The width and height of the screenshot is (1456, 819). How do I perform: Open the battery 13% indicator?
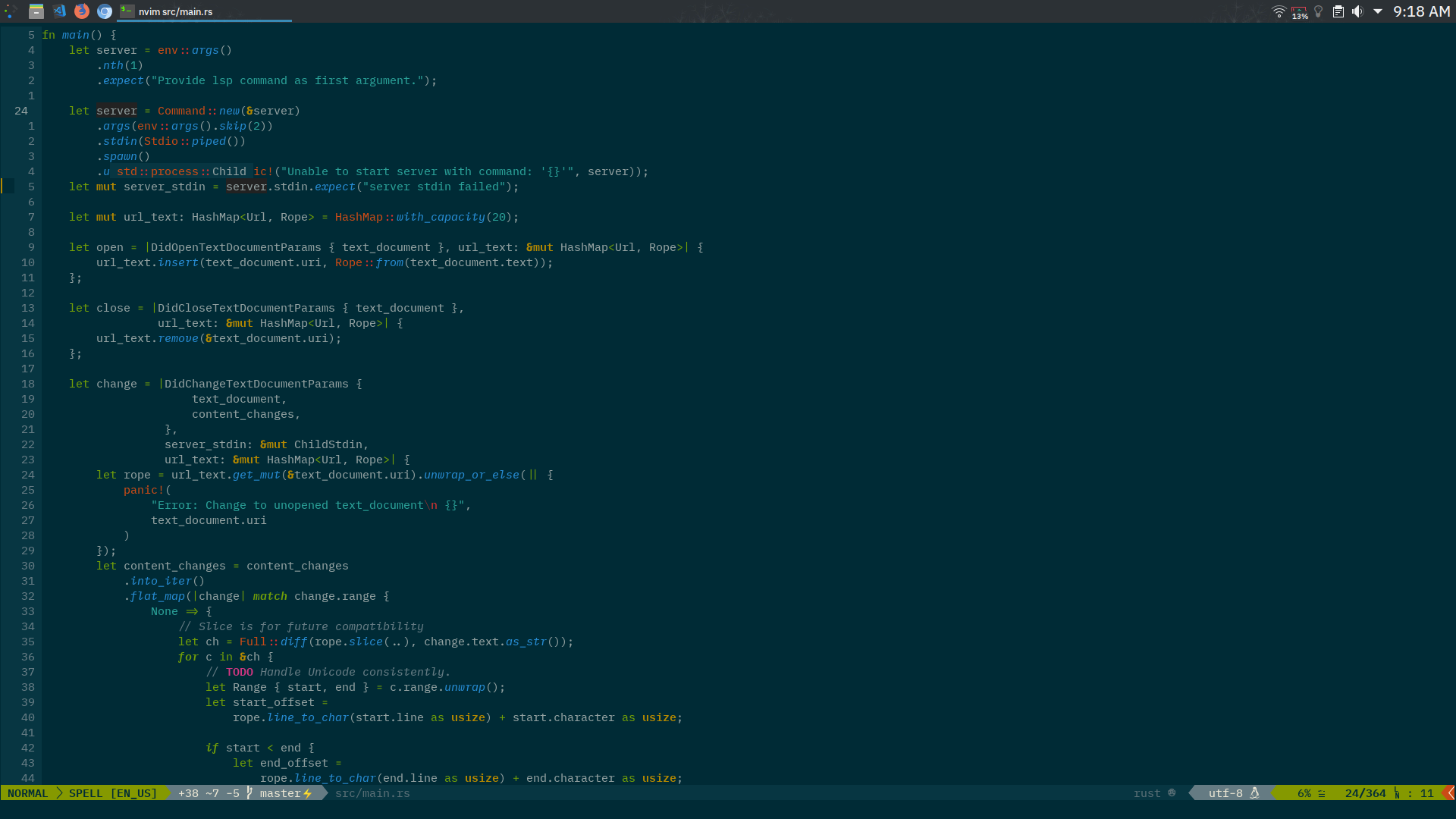coord(1299,12)
